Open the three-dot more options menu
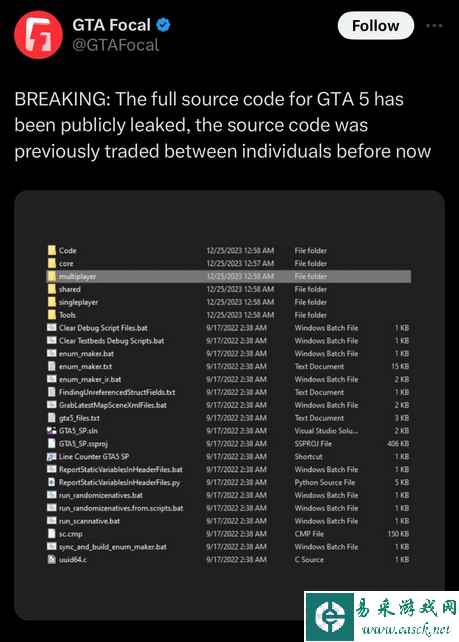 click(x=434, y=26)
